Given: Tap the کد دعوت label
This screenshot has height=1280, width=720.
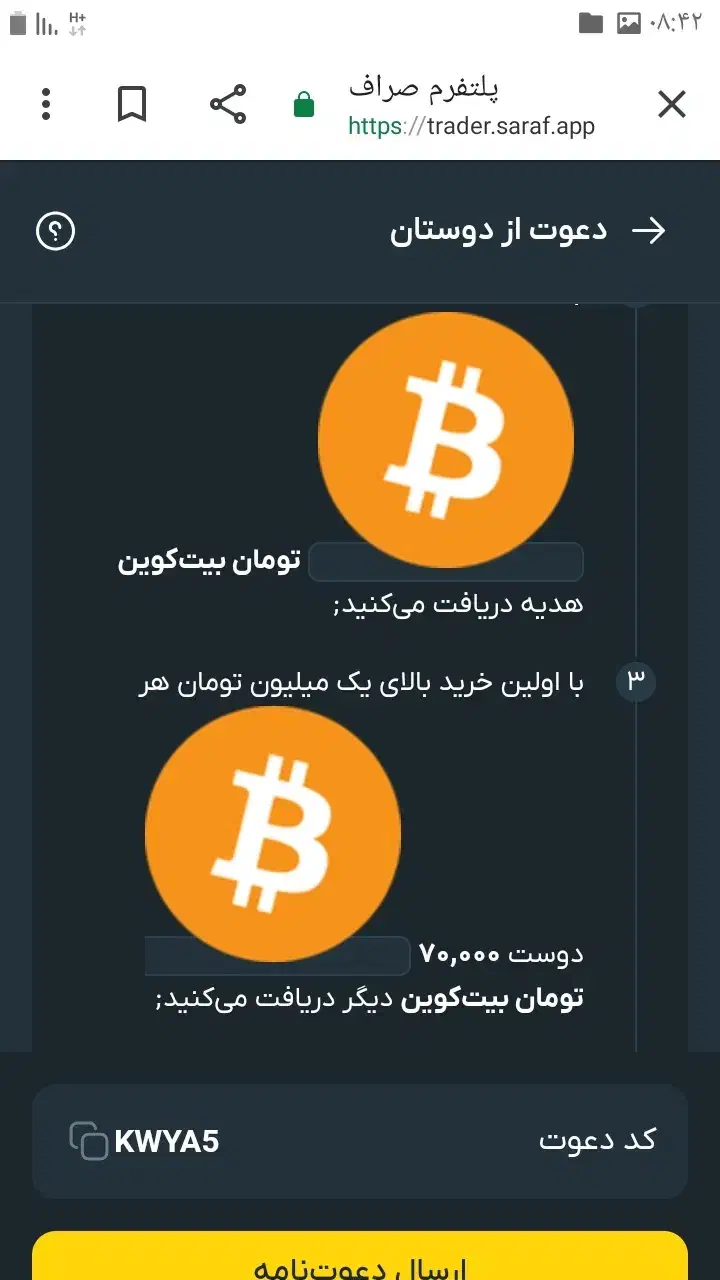Looking at the screenshot, I should [x=597, y=1141].
